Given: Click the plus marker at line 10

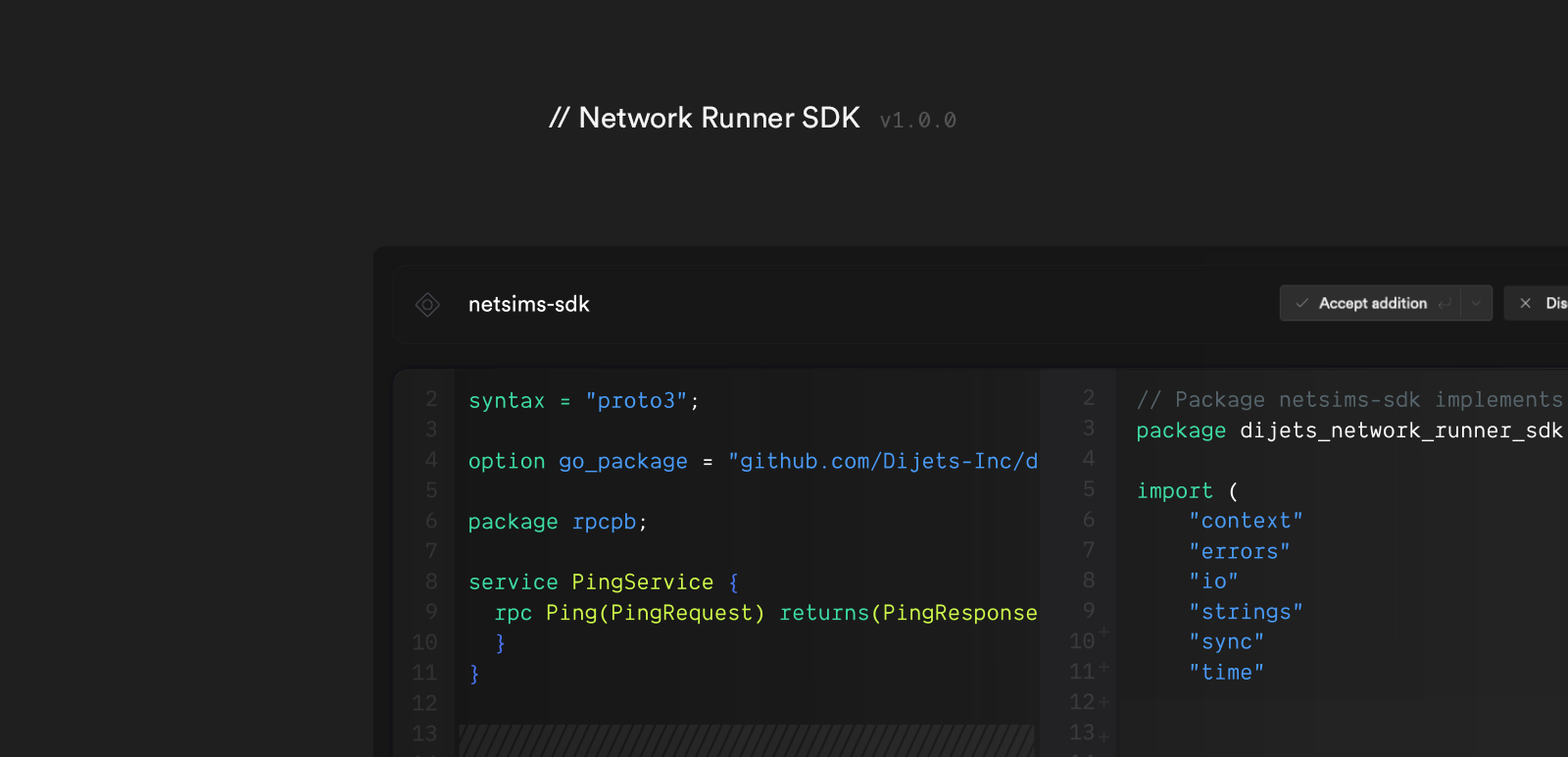Looking at the screenshot, I should pyautogui.click(x=1104, y=632).
